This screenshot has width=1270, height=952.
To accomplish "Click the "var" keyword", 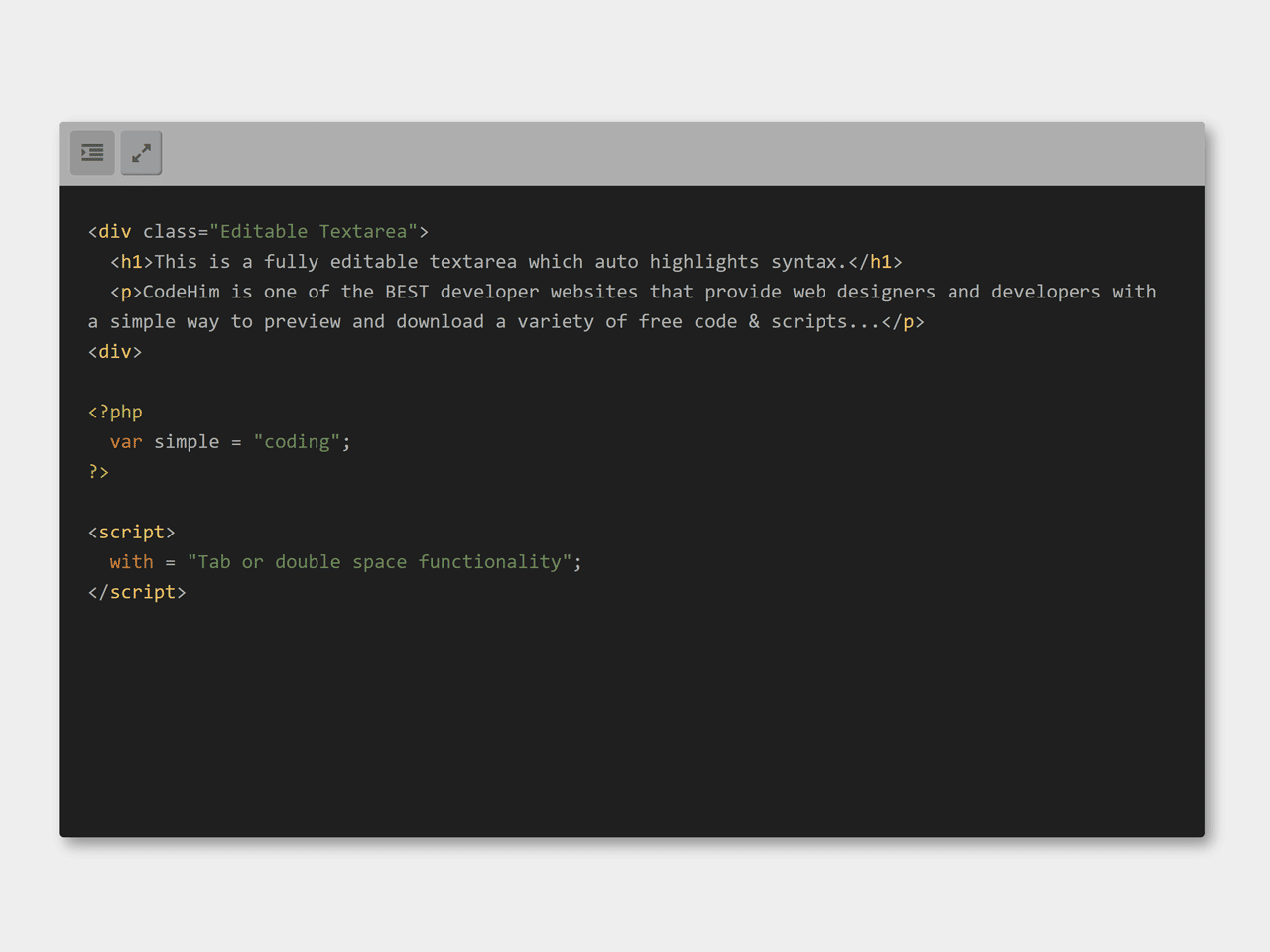I will click(126, 442).
